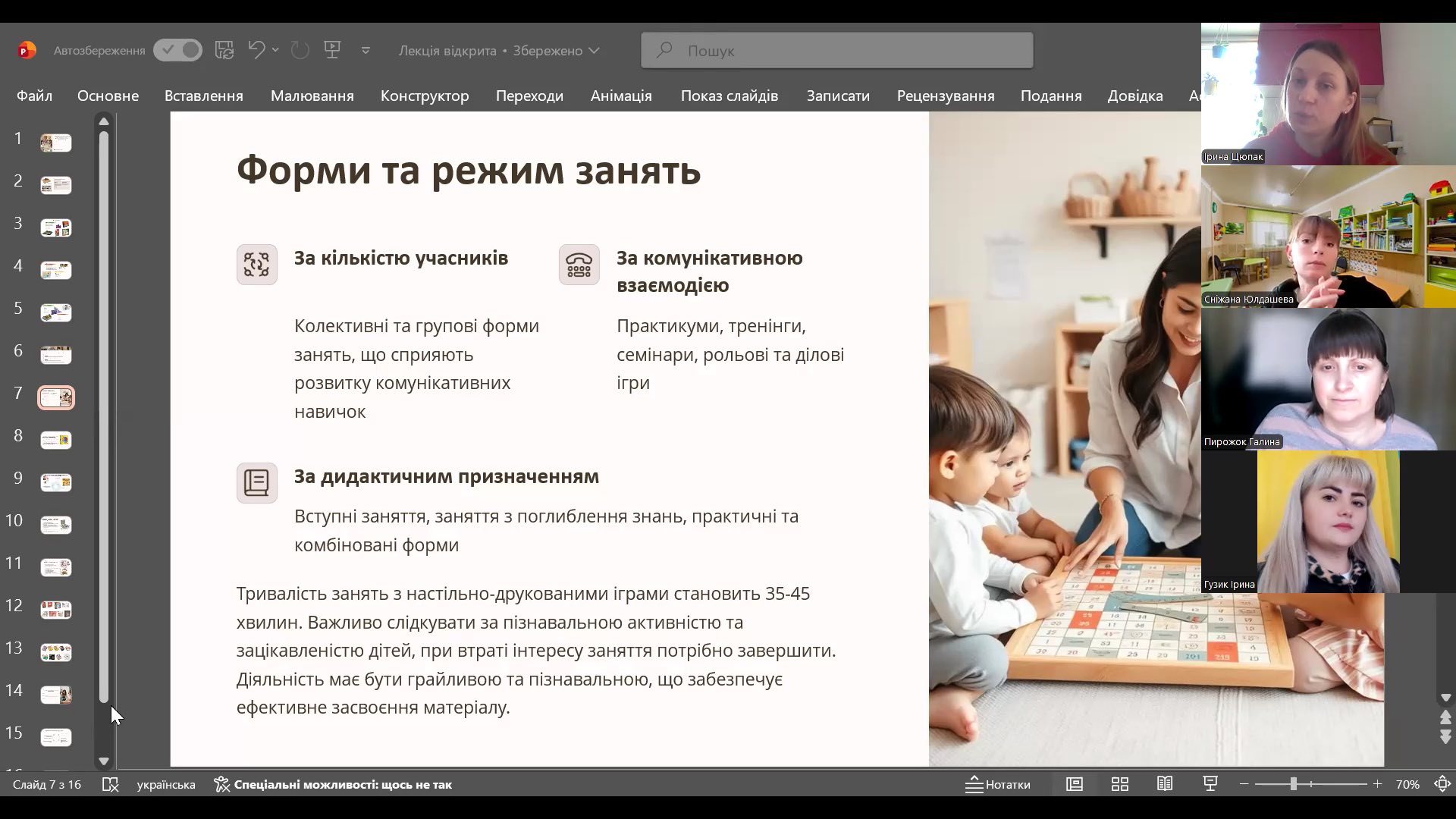Click Accessibility status 'Спеціальні можливості'
This screenshot has width=1456, height=819.
[x=333, y=784]
